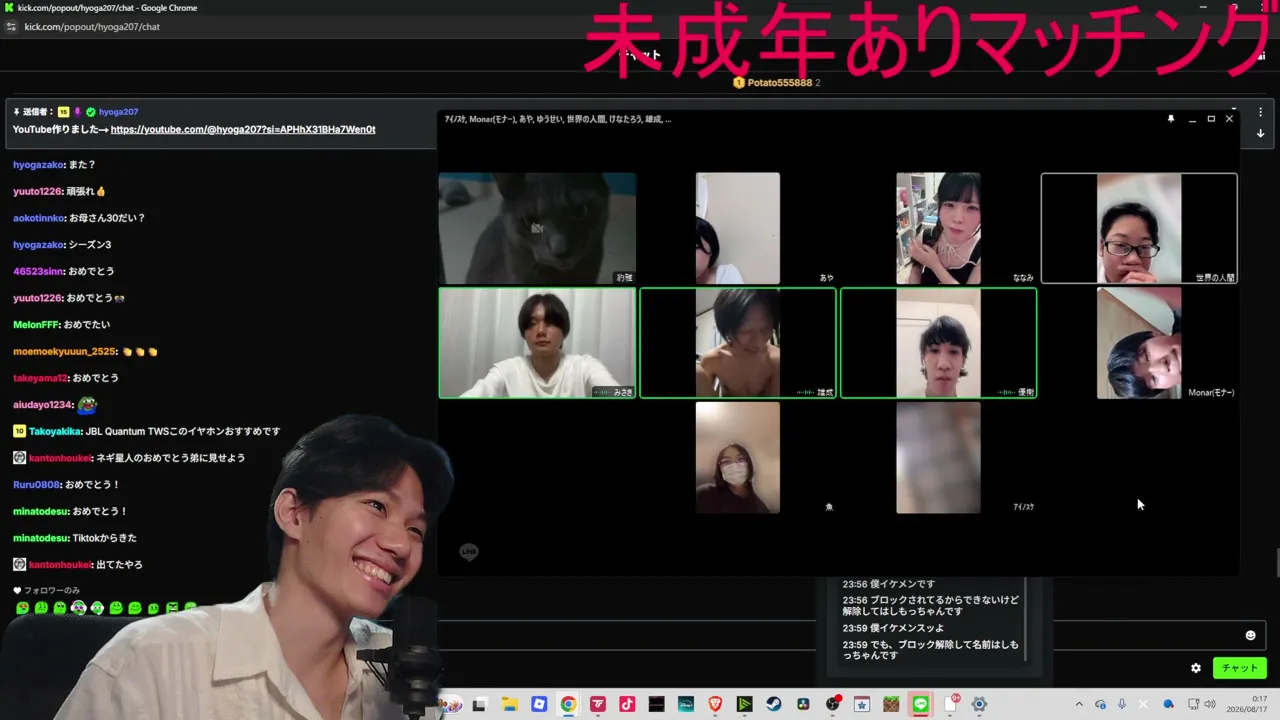Select the video tile labeled あや
This screenshot has height=720, width=1280.
pos(738,228)
